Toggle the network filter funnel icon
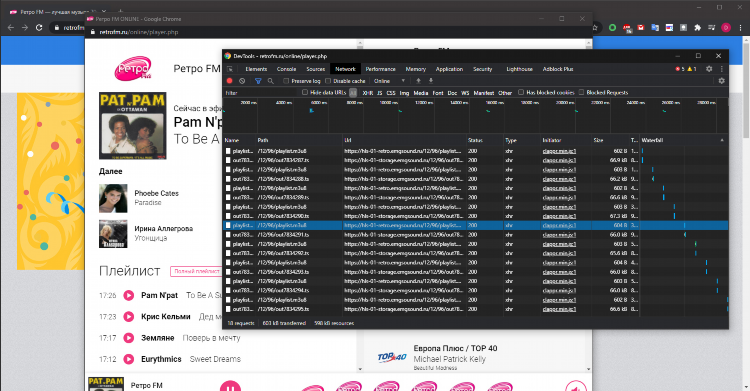This screenshot has height=391, width=750. (x=258, y=81)
